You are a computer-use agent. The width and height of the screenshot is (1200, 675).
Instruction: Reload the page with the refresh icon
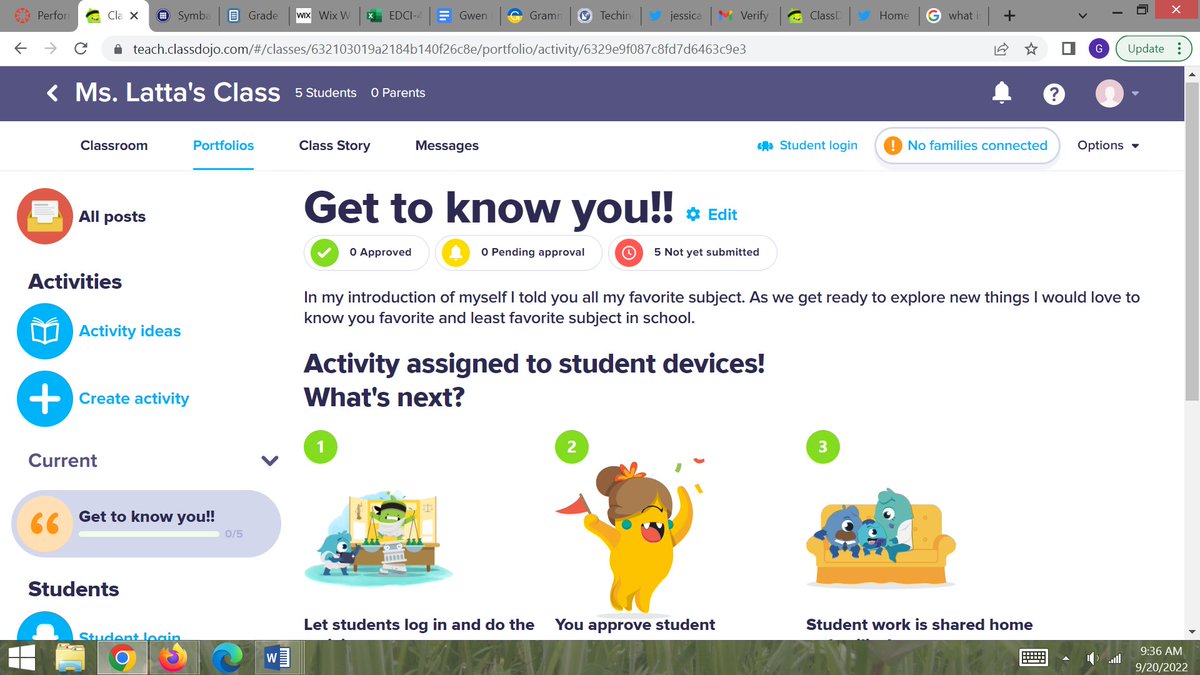pos(82,48)
